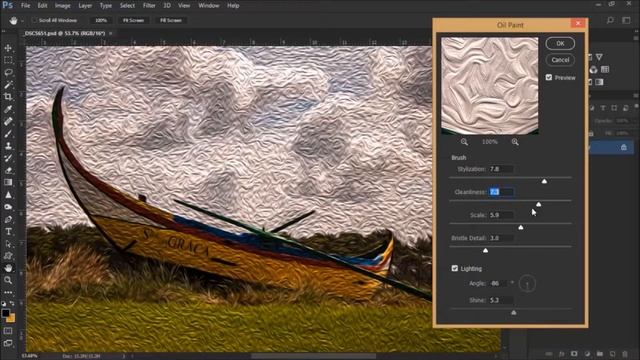This screenshot has width=640, height=360.
Task: Select the Zoom magnifier tool in toolbar
Action: click(8, 280)
